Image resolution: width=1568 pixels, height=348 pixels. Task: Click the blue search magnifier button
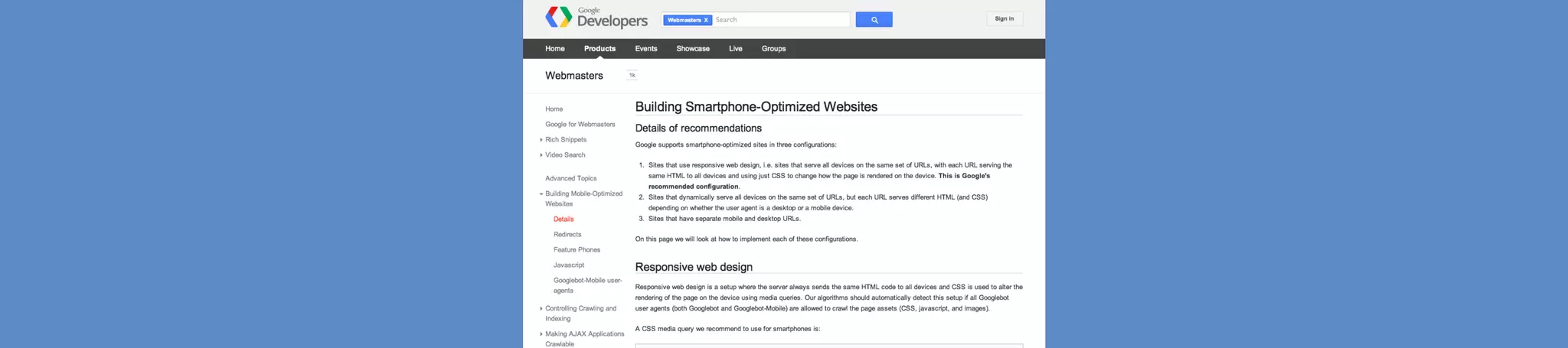point(874,20)
